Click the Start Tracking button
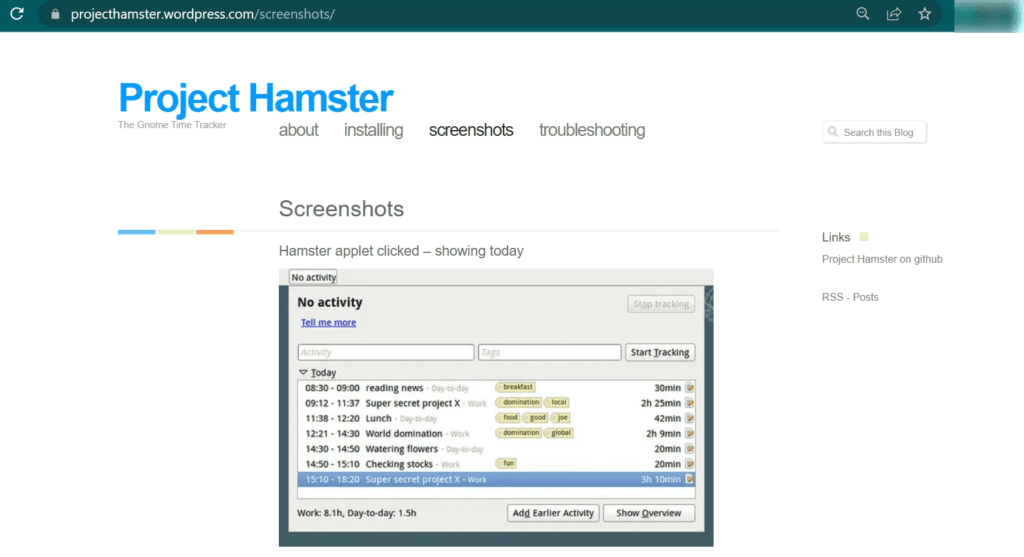The width and height of the screenshot is (1024, 557). [x=660, y=352]
